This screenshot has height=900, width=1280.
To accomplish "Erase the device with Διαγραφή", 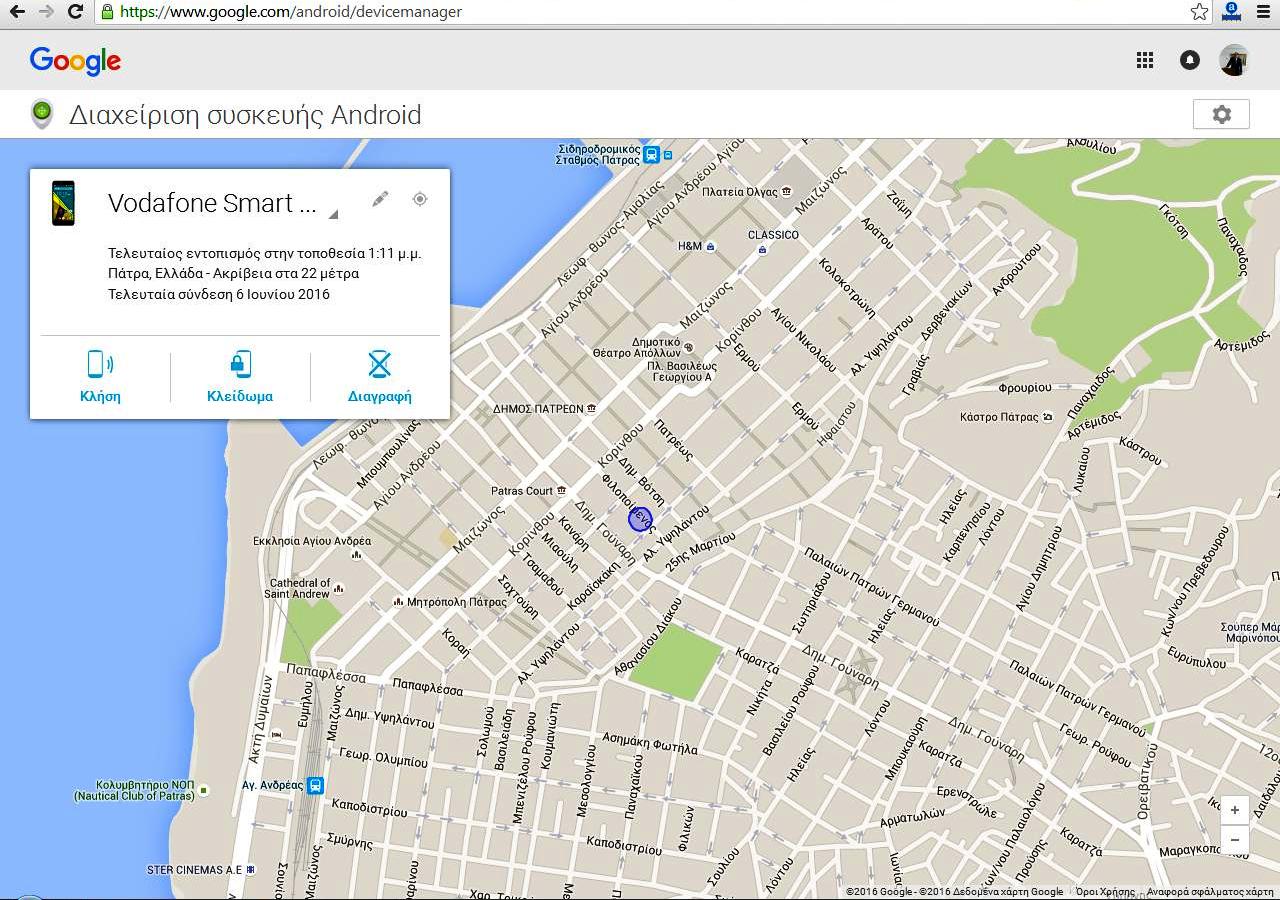I will [x=380, y=377].
